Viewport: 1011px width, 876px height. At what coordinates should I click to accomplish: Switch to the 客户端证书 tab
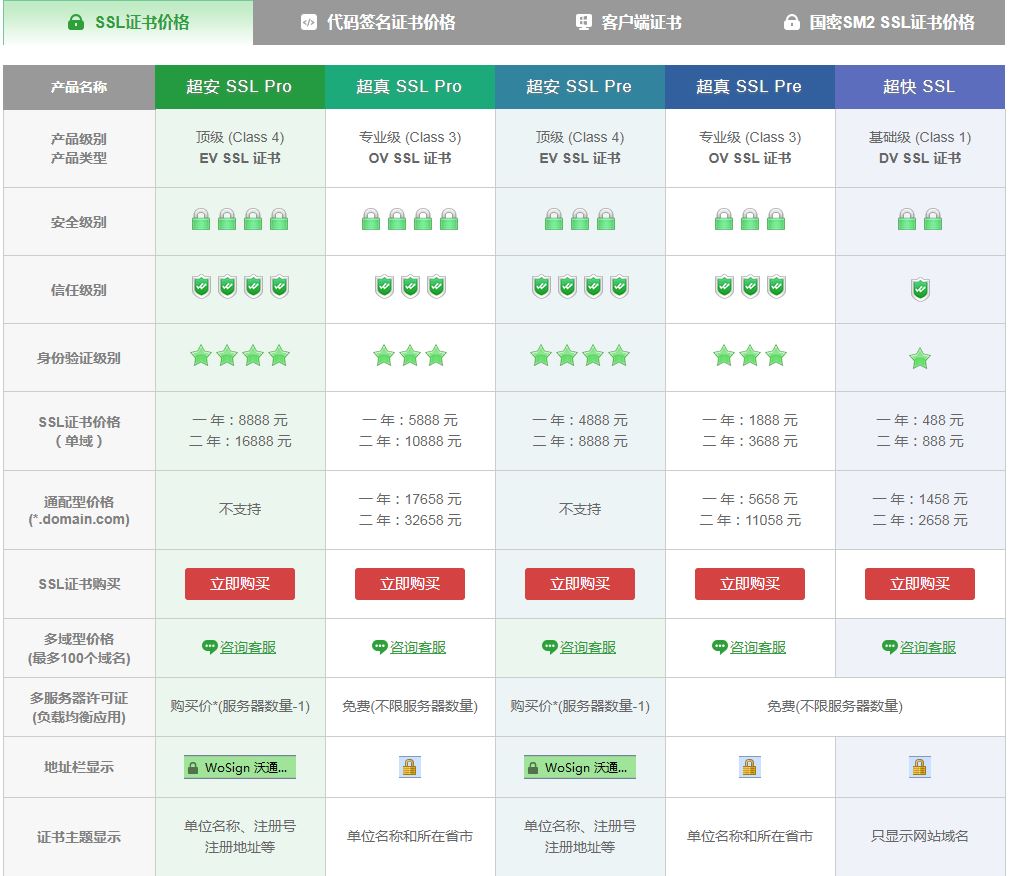(x=629, y=22)
